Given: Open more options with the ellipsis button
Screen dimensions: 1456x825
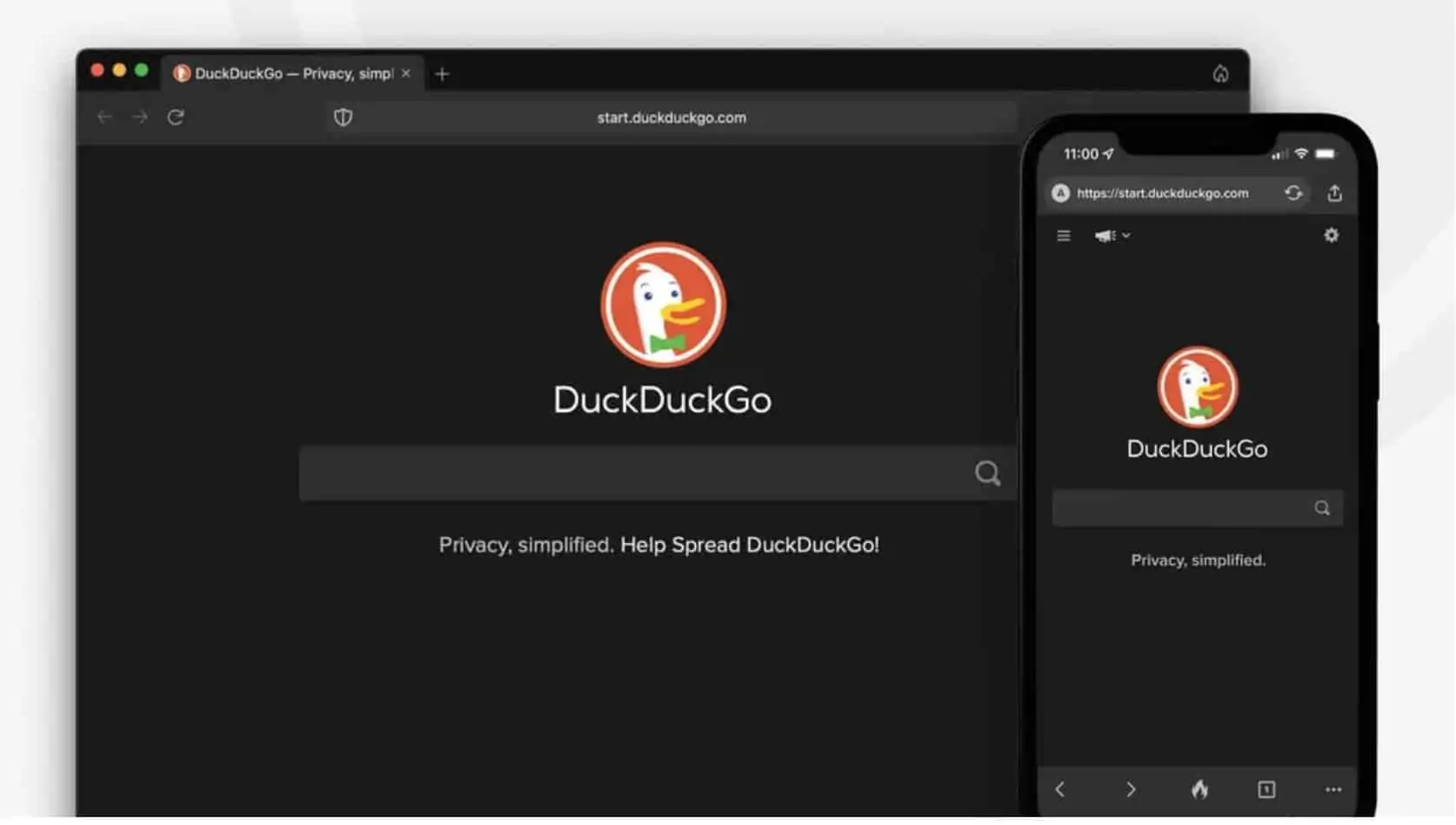Looking at the screenshot, I should click(1332, 789).
